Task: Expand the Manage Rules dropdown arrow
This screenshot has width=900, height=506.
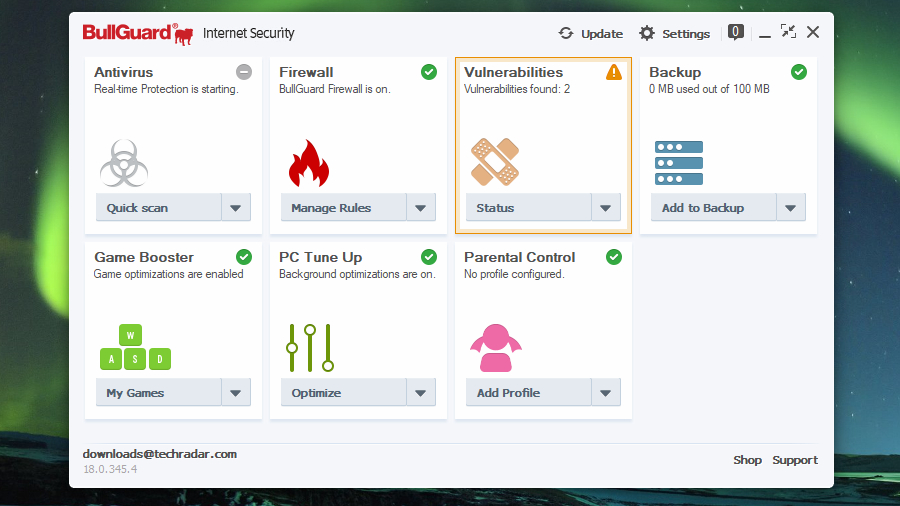Action: 421,208
